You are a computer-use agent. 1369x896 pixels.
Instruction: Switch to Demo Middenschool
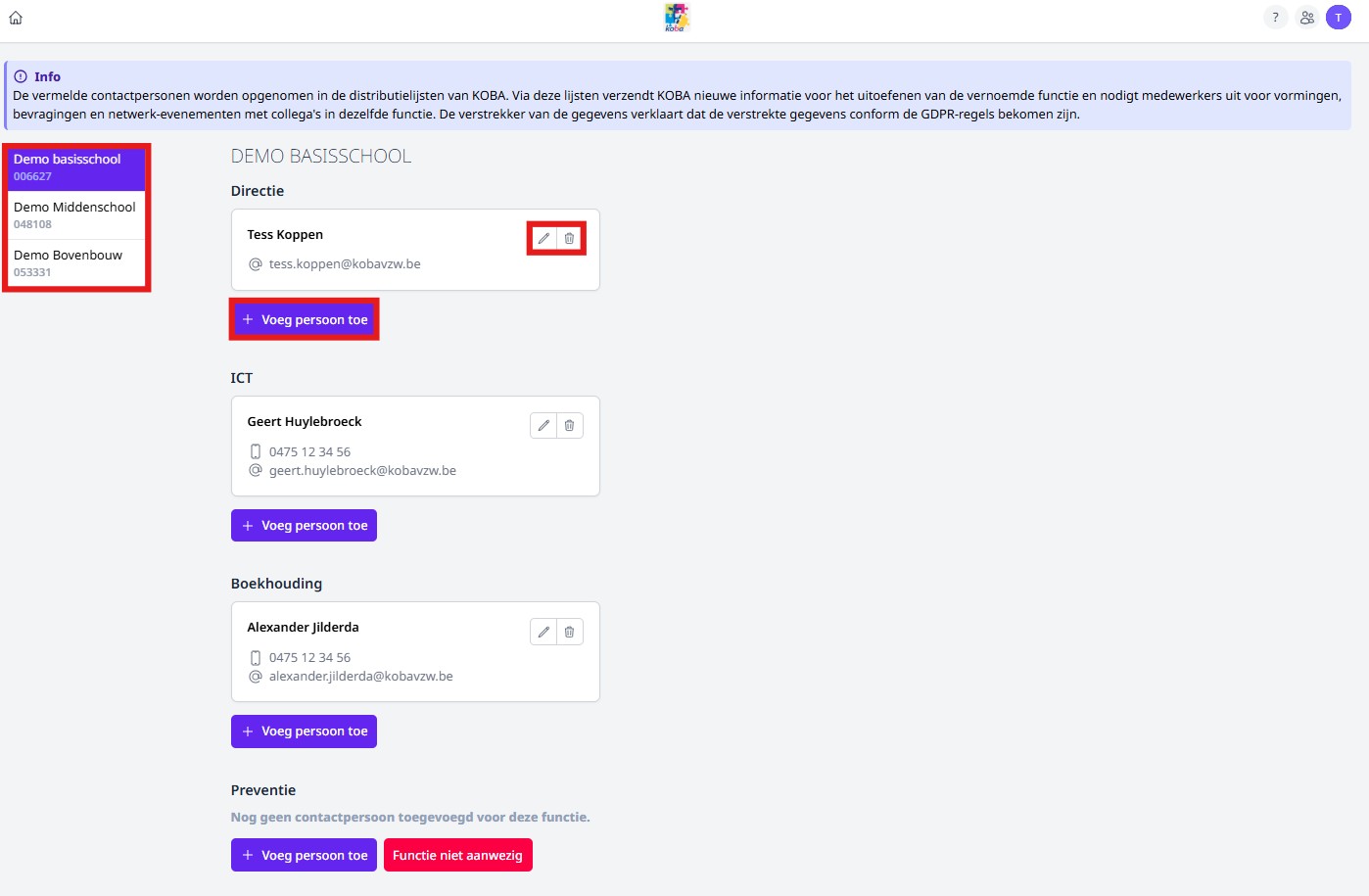(x=76, y=215)
